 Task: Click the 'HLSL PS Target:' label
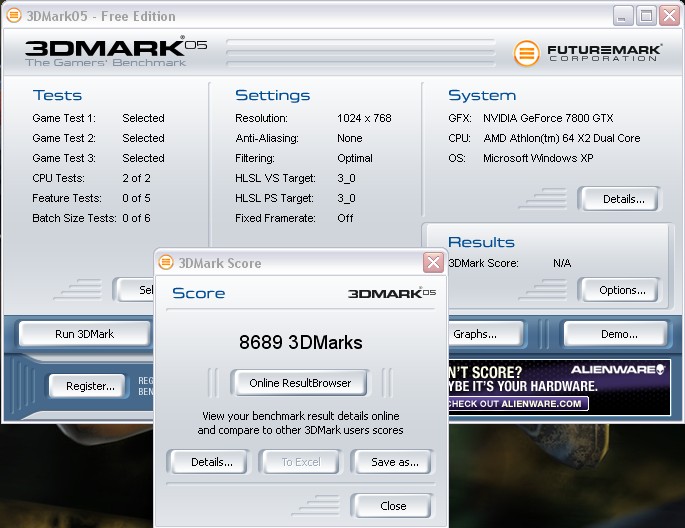click(x=274, y=198)
